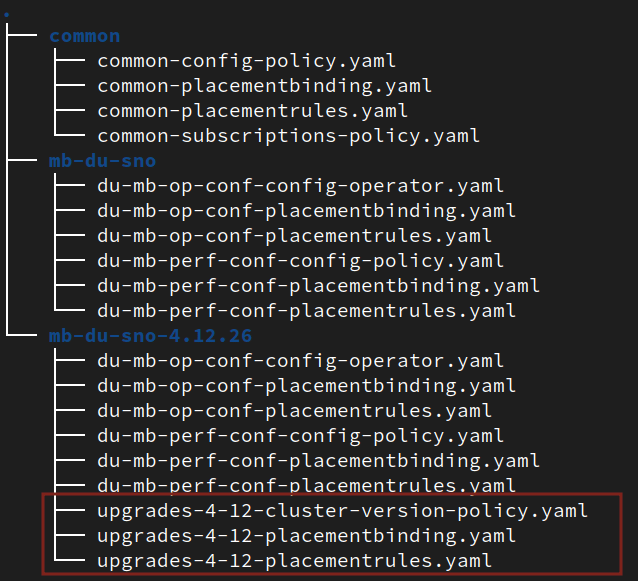Click the mb-du-sno directory name
The image size is (638, 581).
pyautogui.click(x=102, y=160)
